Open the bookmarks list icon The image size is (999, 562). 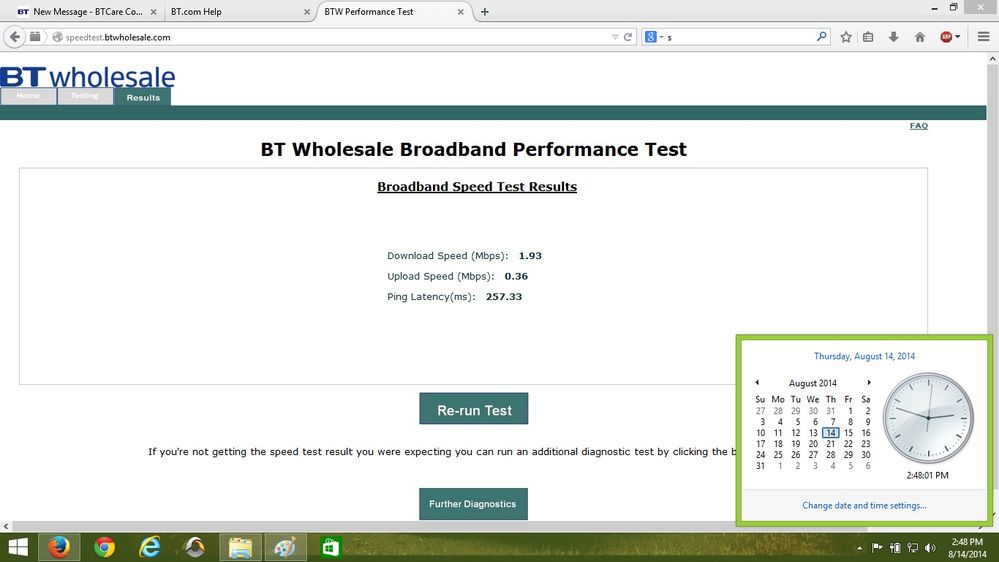(868, 37)
